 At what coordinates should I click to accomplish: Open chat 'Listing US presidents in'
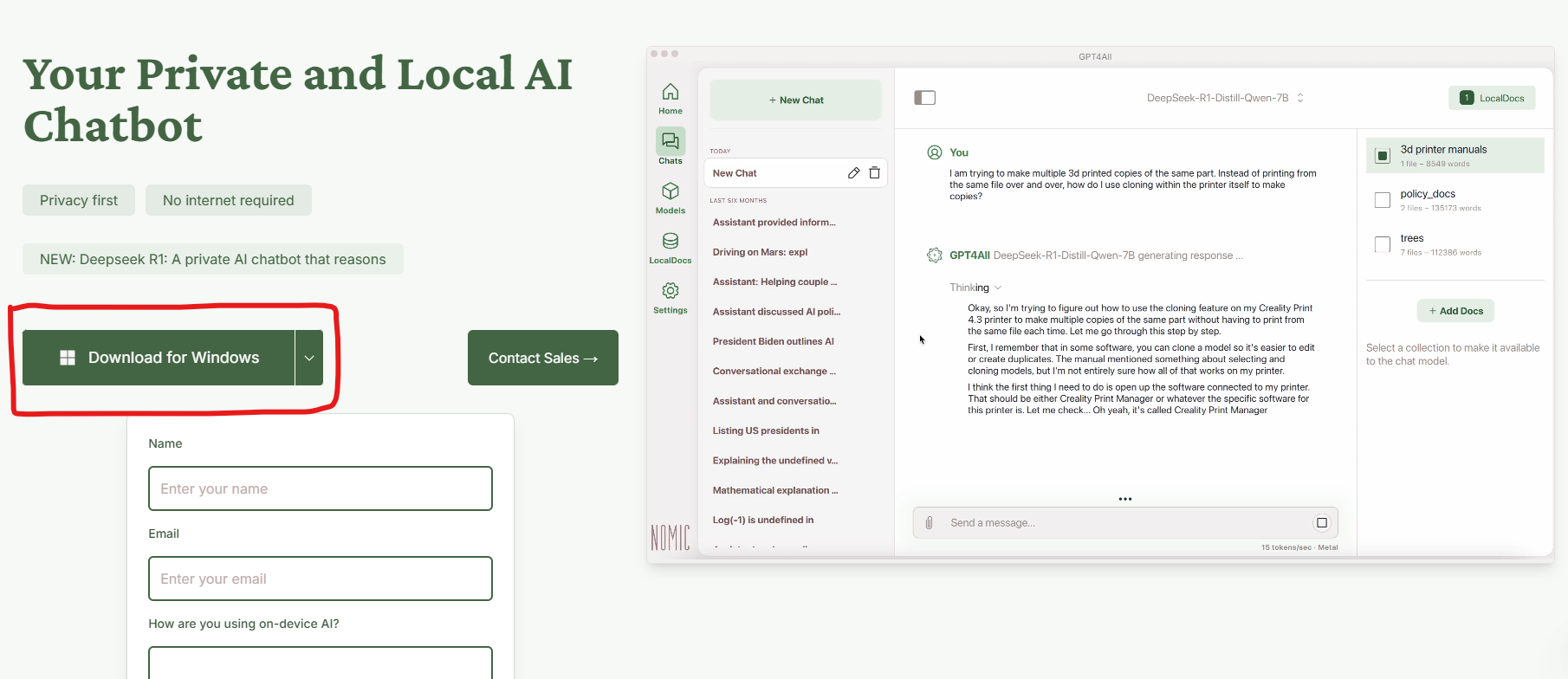766,430
